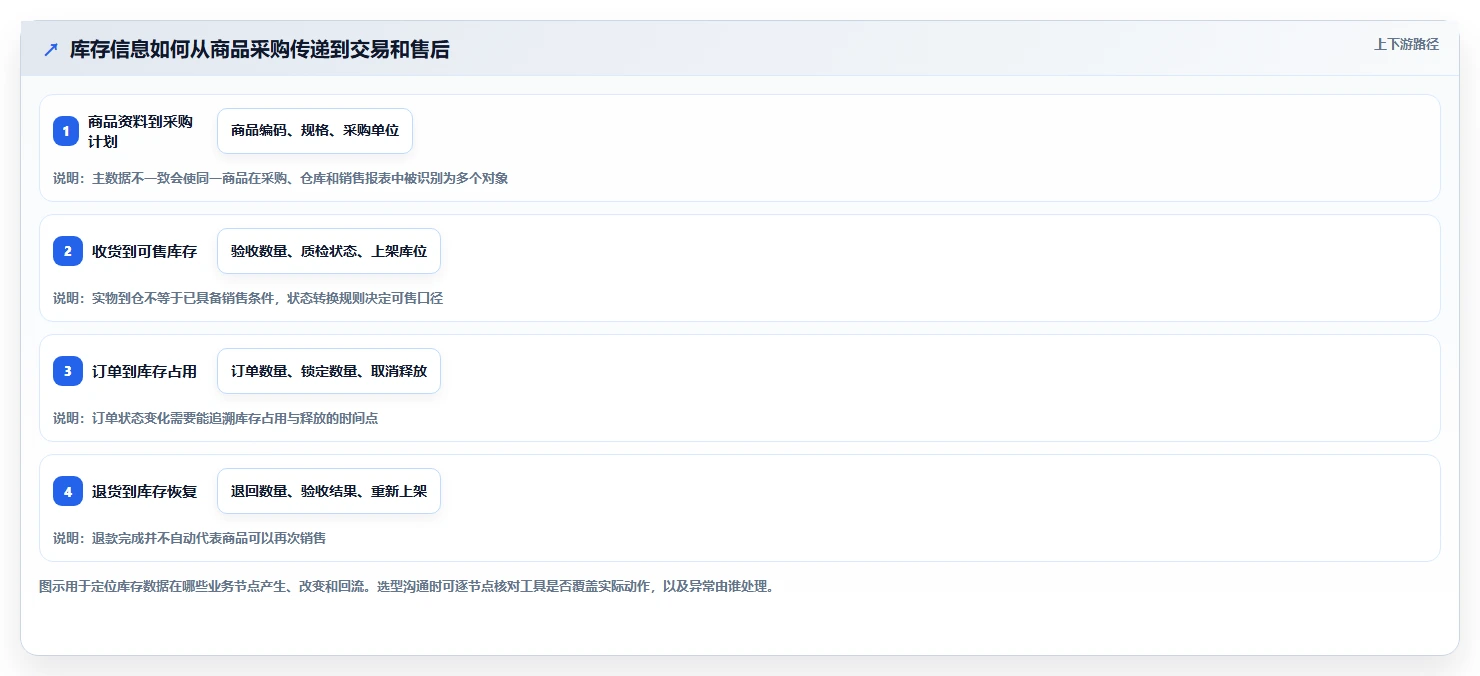1480x676 pixels.
Task: Click the note about 实物到仓不等于已具备销售条件
Action: coord(248,298)
